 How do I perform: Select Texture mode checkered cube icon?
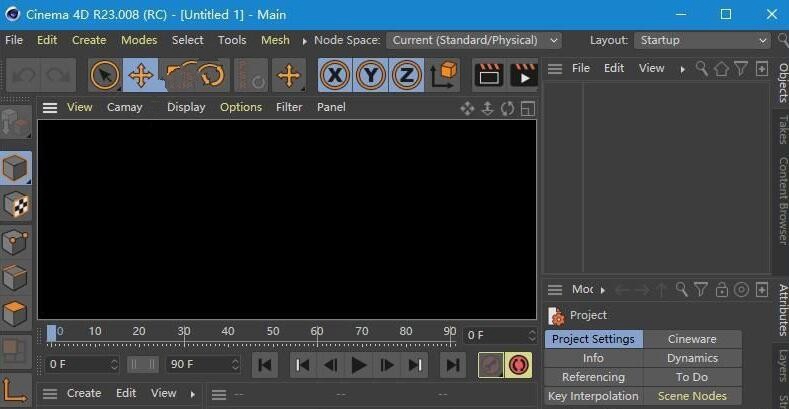(15, 205)
